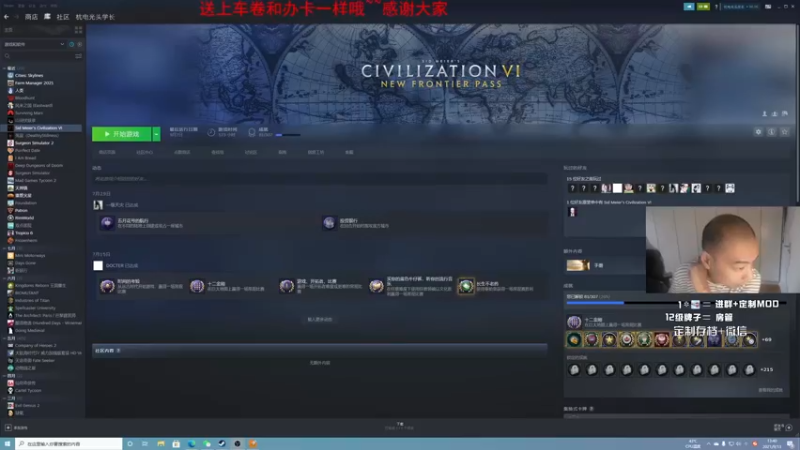Open the game settings gear icon

tap(758, 132)
